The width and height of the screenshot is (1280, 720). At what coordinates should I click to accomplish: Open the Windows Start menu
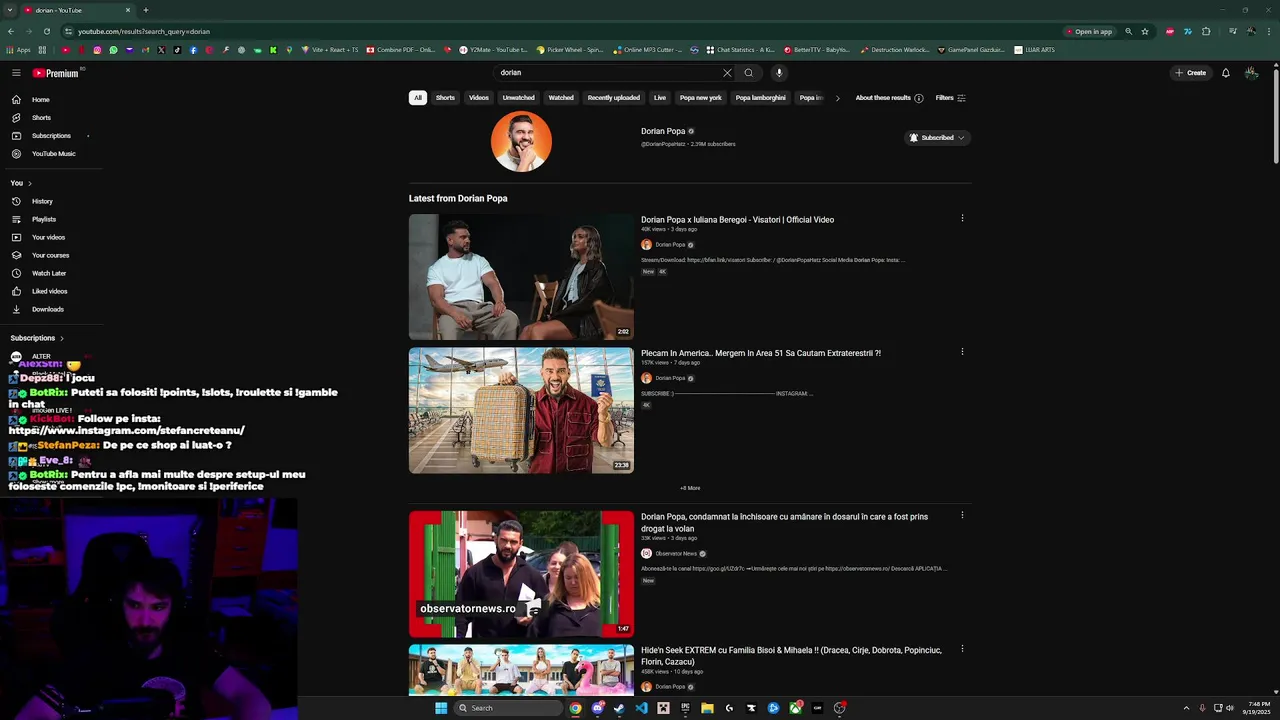441,708
